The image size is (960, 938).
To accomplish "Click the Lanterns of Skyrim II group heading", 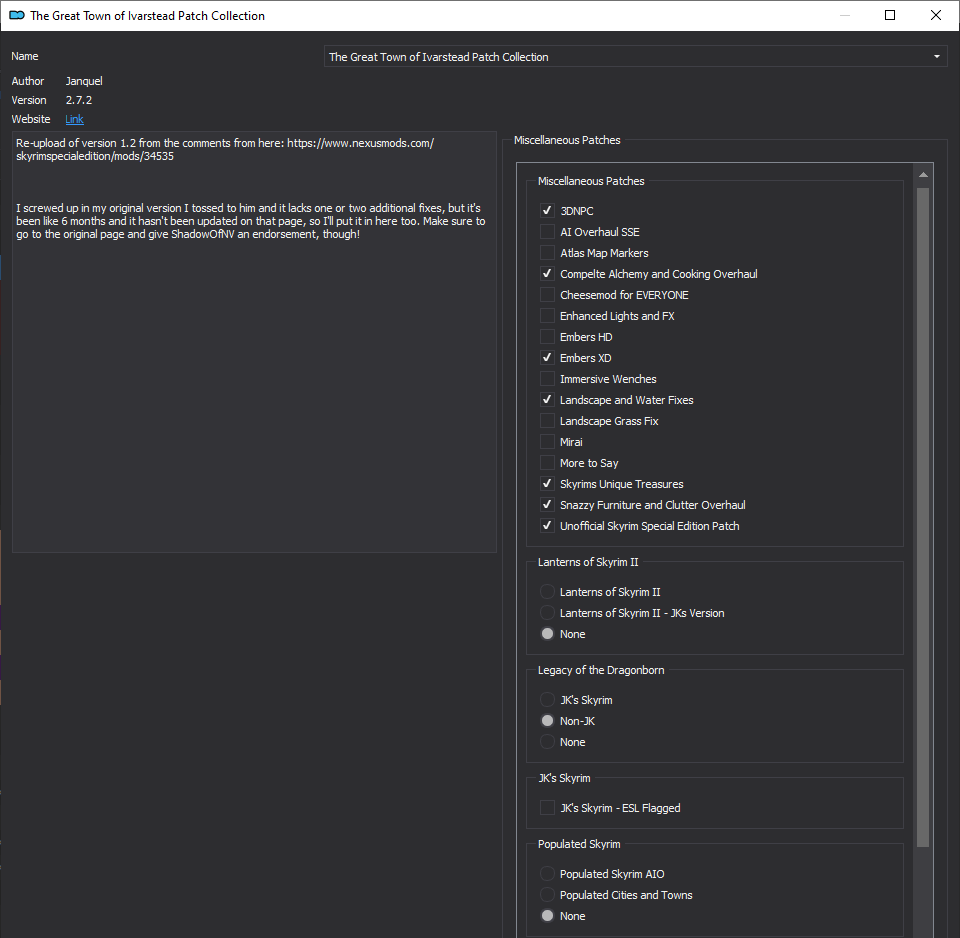I will coord(588,562).
